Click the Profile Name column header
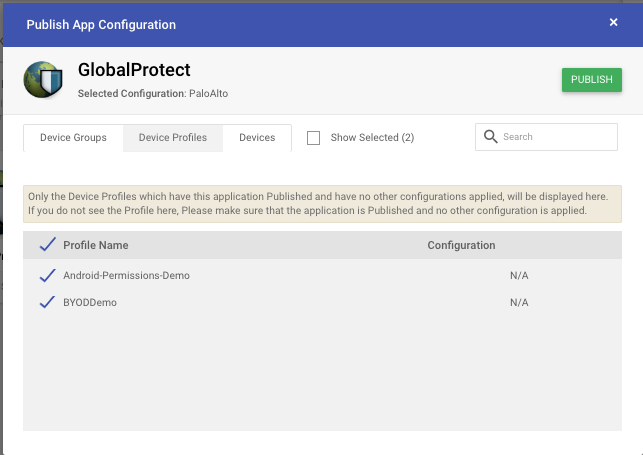 [96, 245]
